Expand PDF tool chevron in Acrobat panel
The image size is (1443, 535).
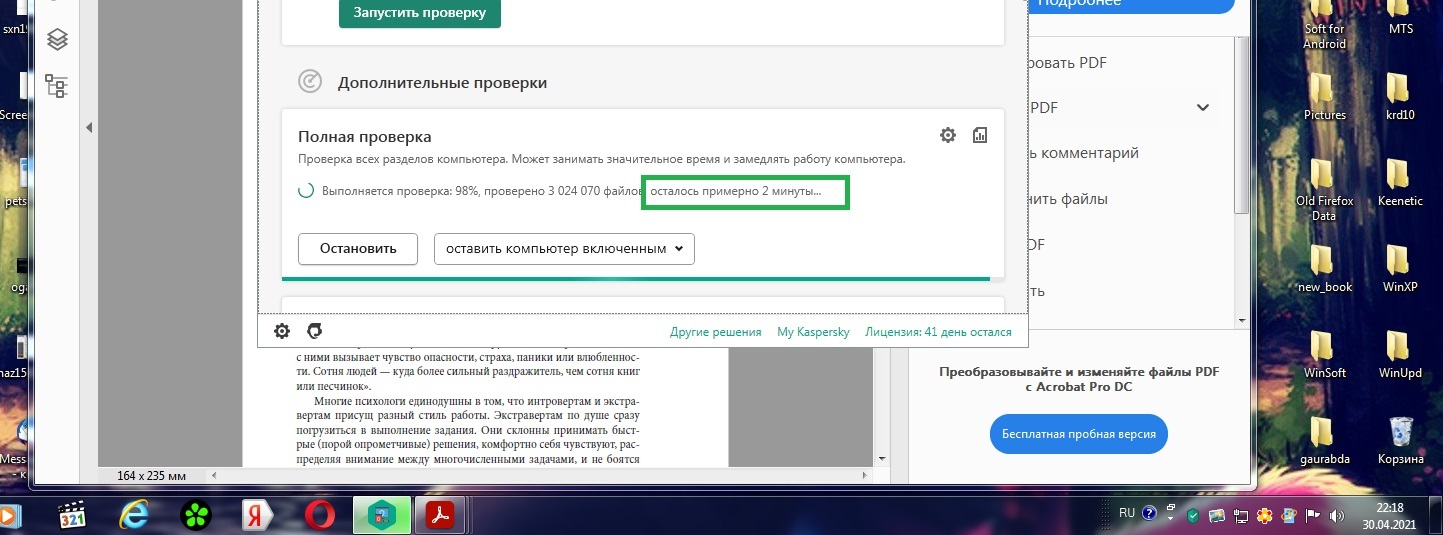point(1203,107)
